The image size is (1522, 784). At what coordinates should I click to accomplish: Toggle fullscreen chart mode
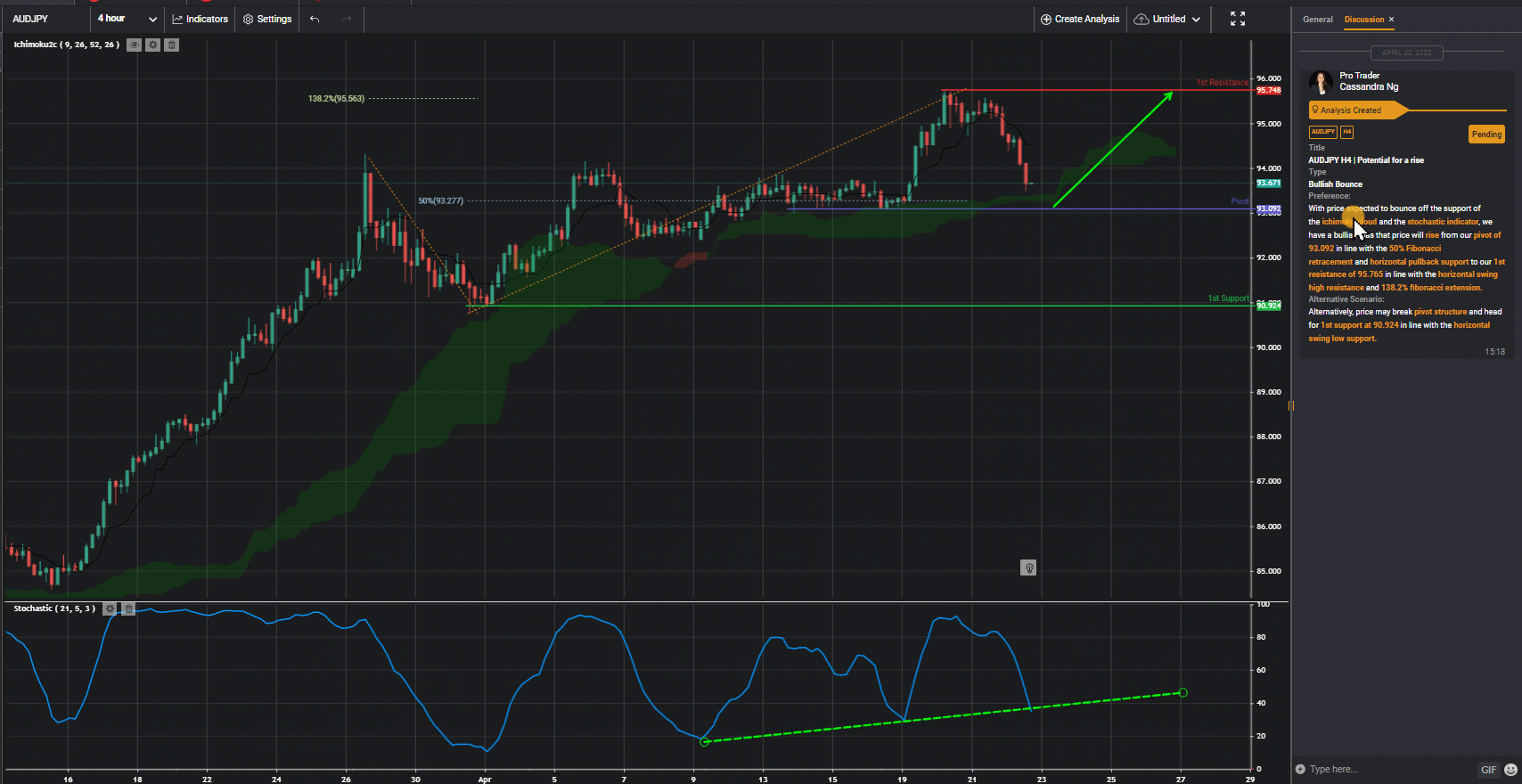click(x=1238, y=19)
